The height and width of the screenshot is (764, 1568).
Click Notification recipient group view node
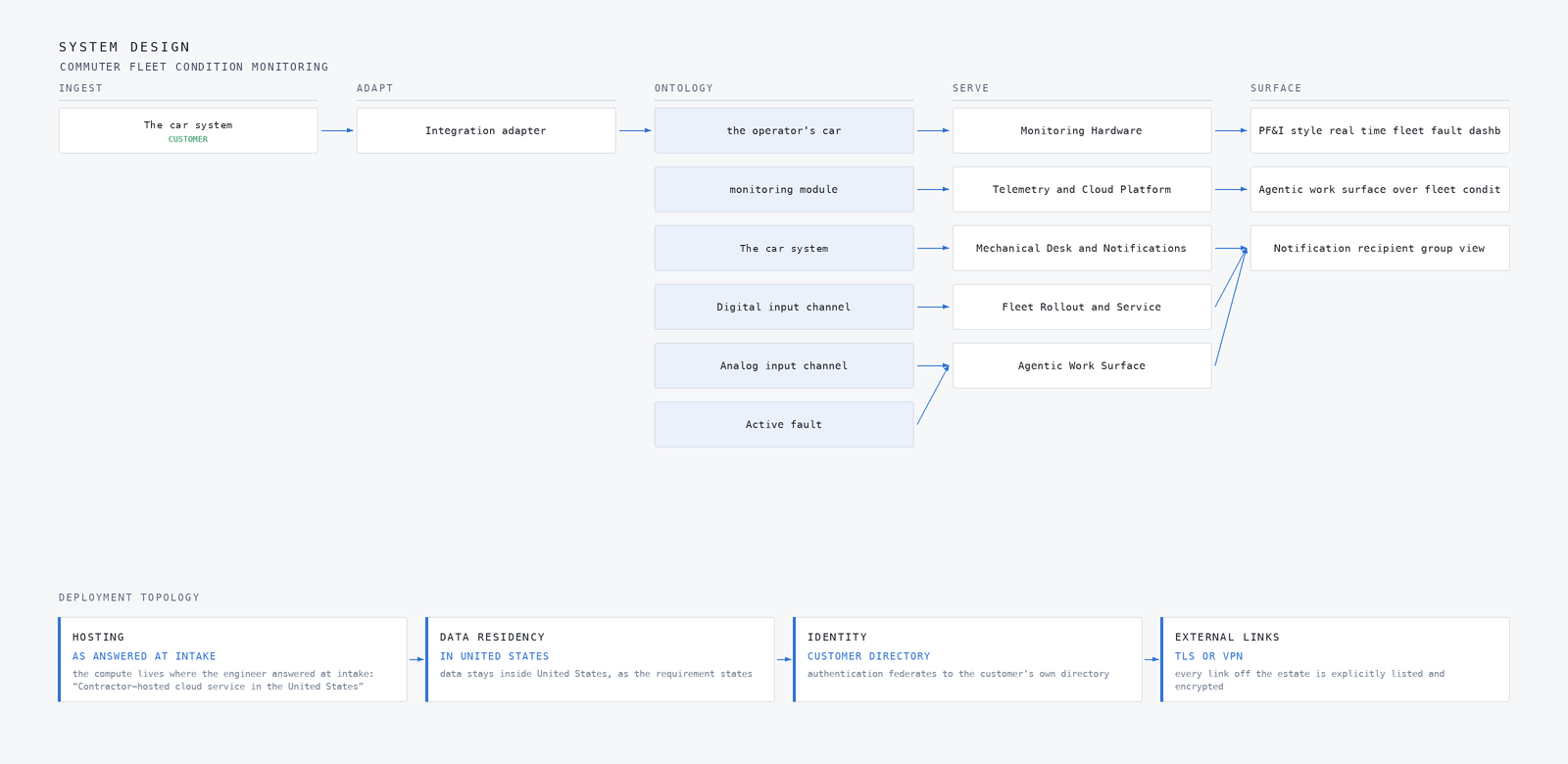[x=1380, y=248]
